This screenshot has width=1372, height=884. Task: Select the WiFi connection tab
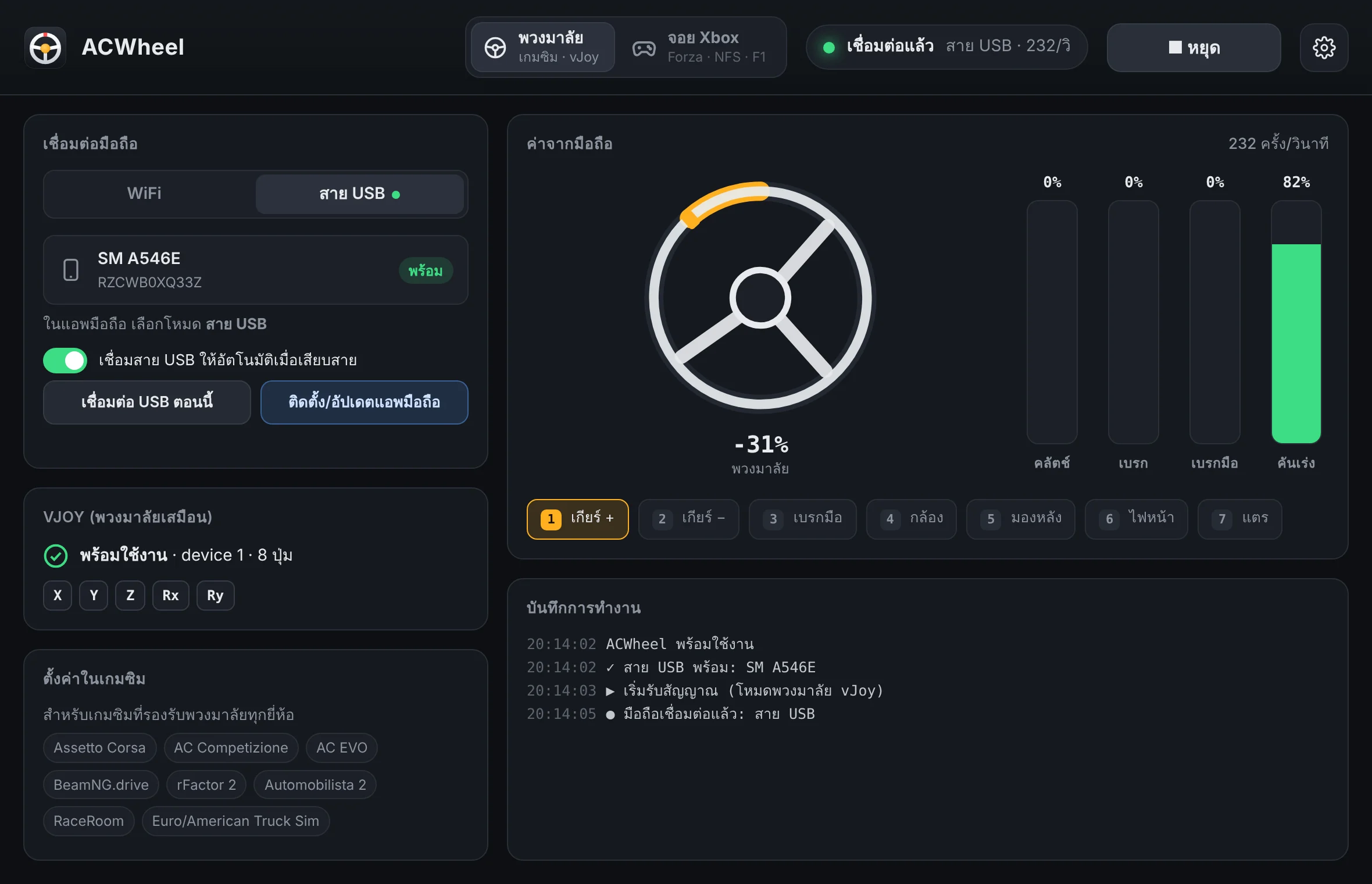click(144, 194)
